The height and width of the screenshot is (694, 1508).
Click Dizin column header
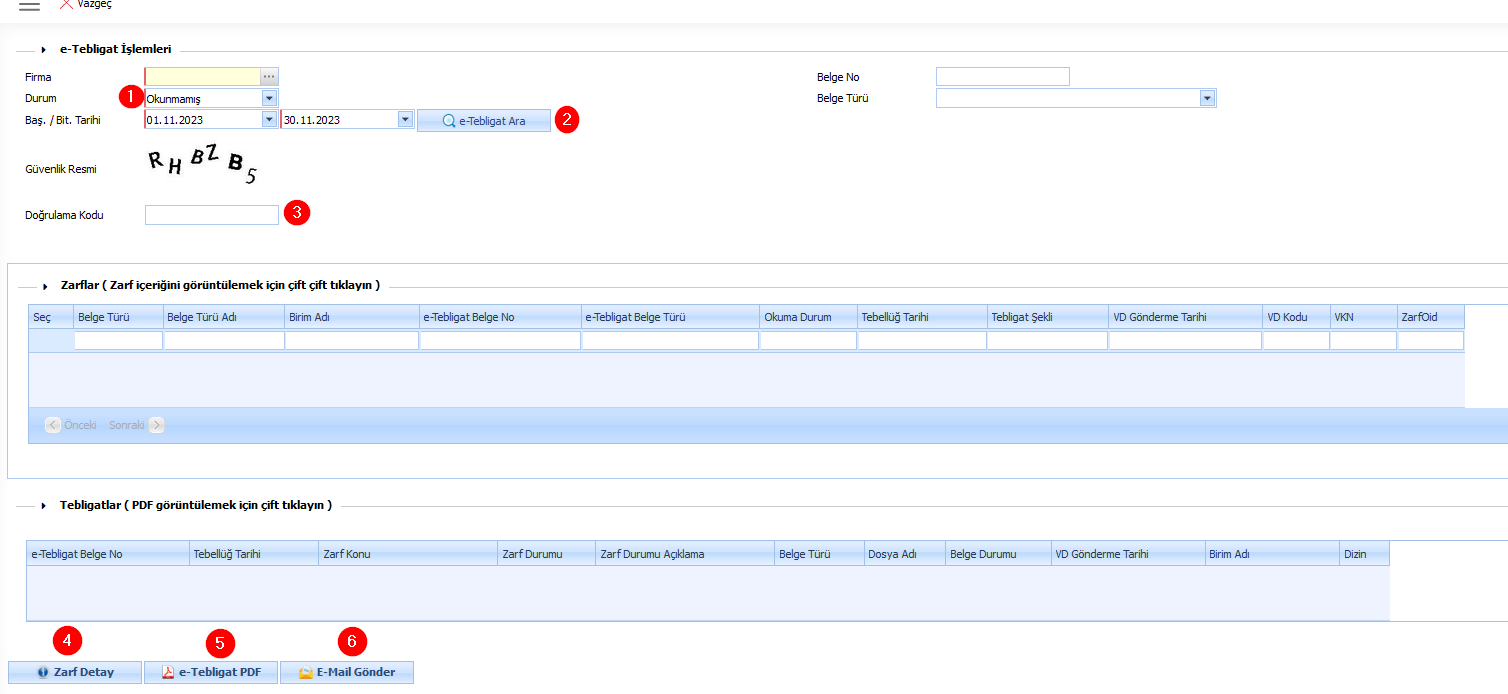coord(1365,554)
